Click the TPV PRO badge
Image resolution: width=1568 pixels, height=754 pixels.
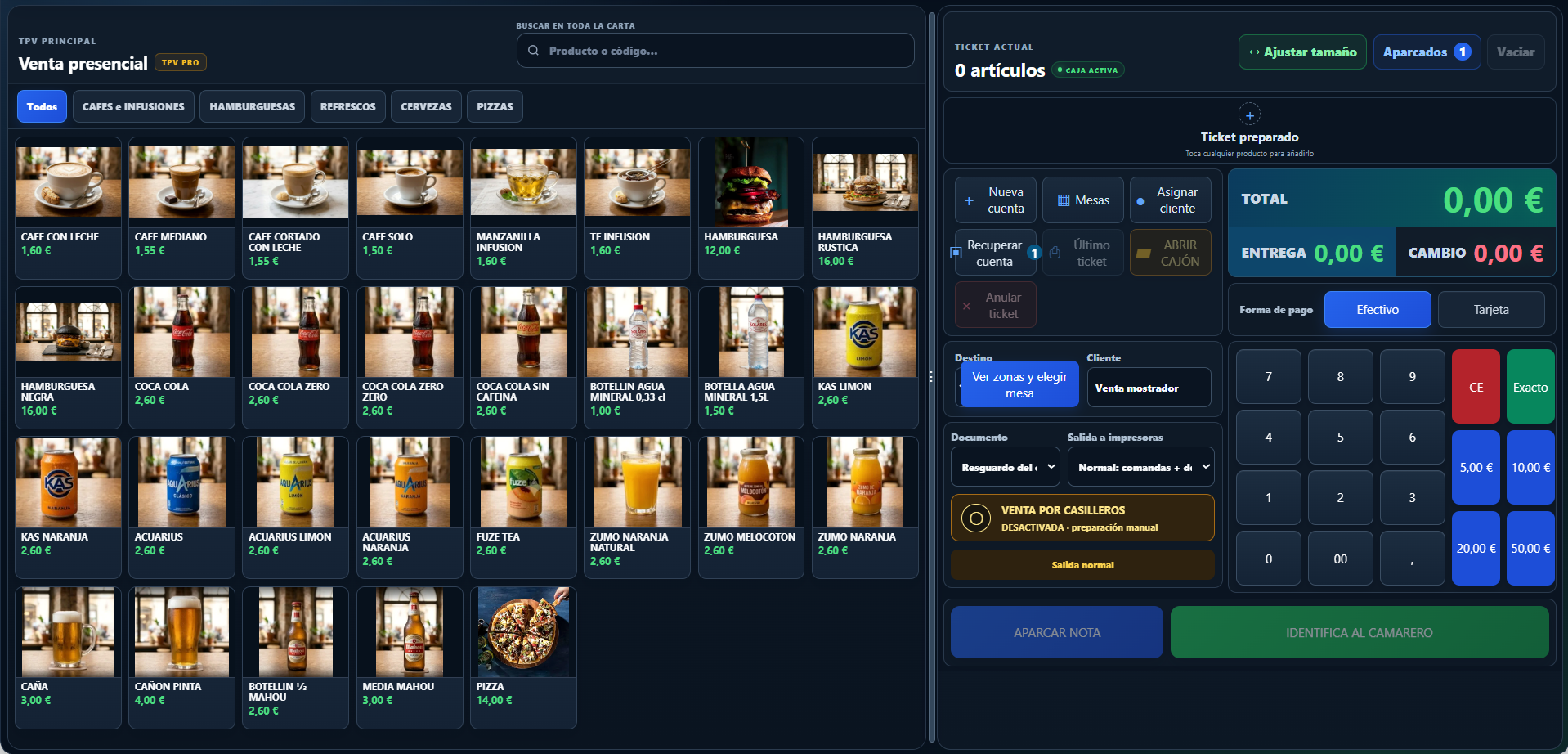coord(181,62)
